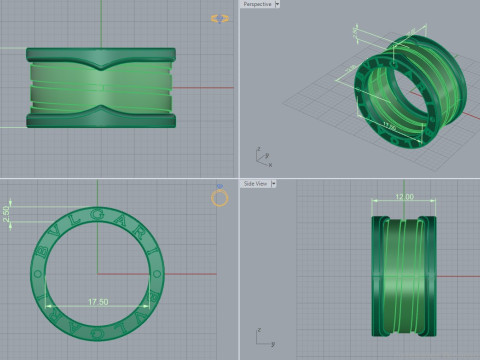The image size is (480, 360).
Task: Activate the Side View viewport title label
Action: [255, 184]
